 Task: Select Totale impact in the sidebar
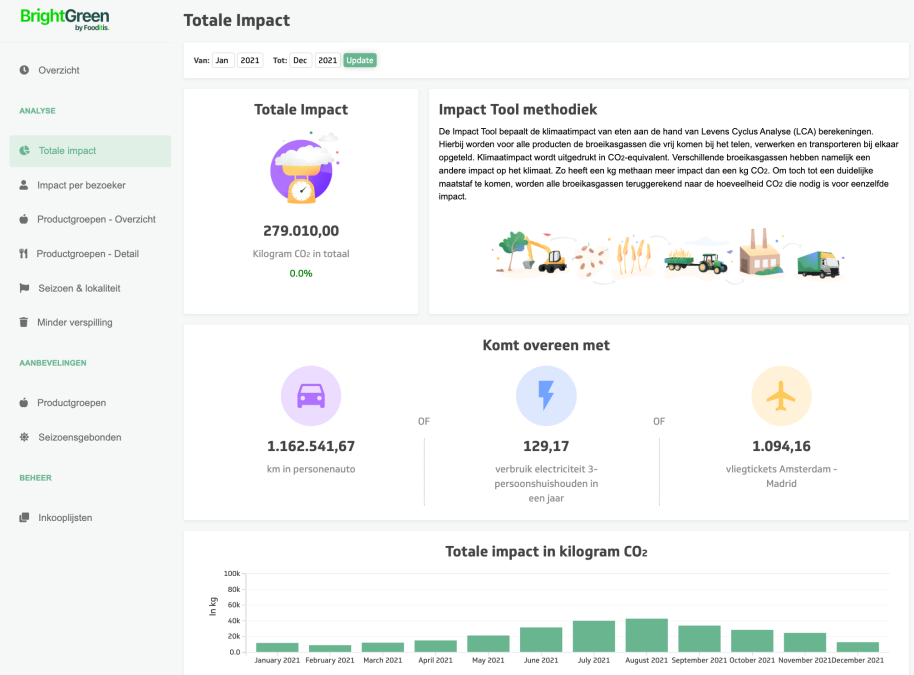pos(90,151)
